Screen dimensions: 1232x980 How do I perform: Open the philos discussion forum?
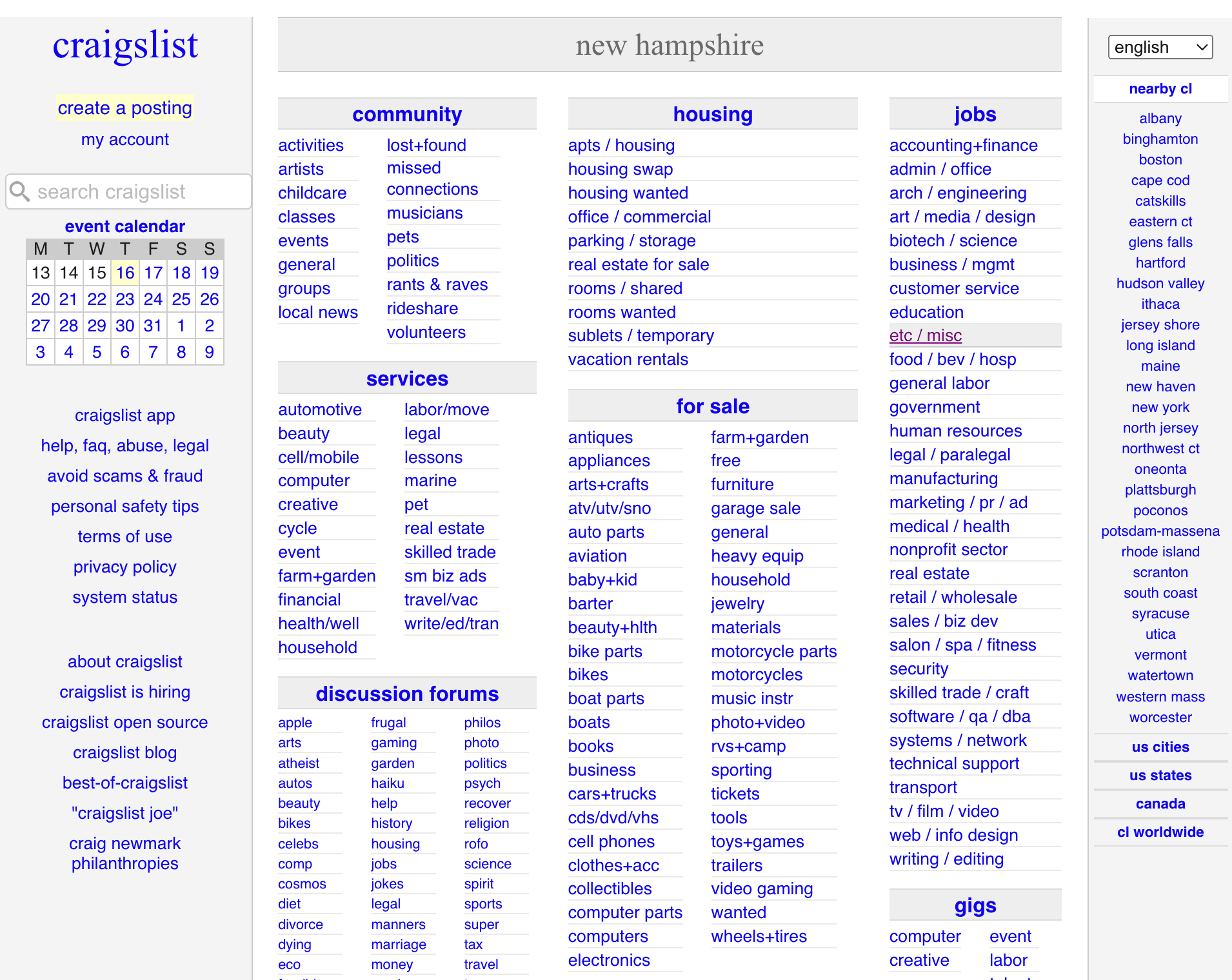(x=482, y=723)
